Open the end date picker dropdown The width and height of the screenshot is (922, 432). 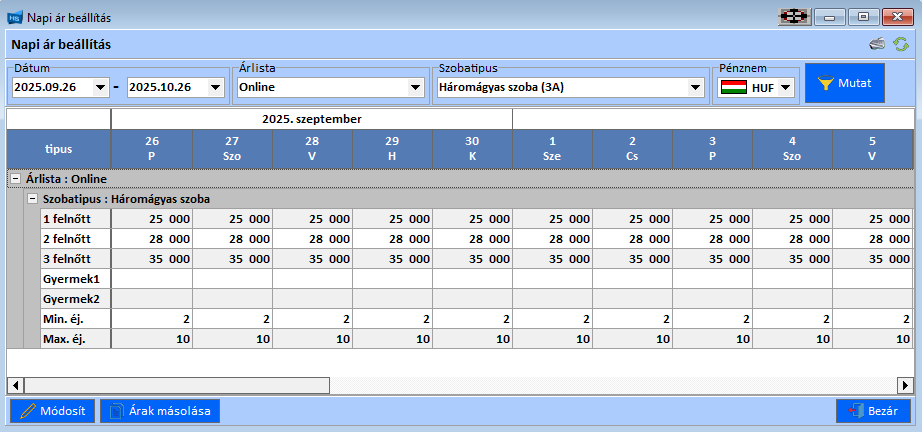(x=215, y=88)
